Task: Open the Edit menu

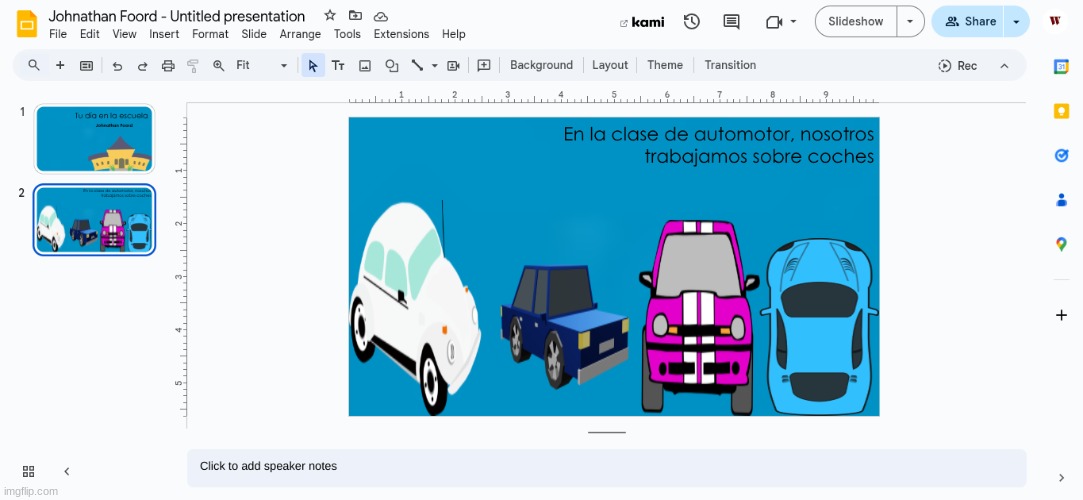Action: (90, 34)
